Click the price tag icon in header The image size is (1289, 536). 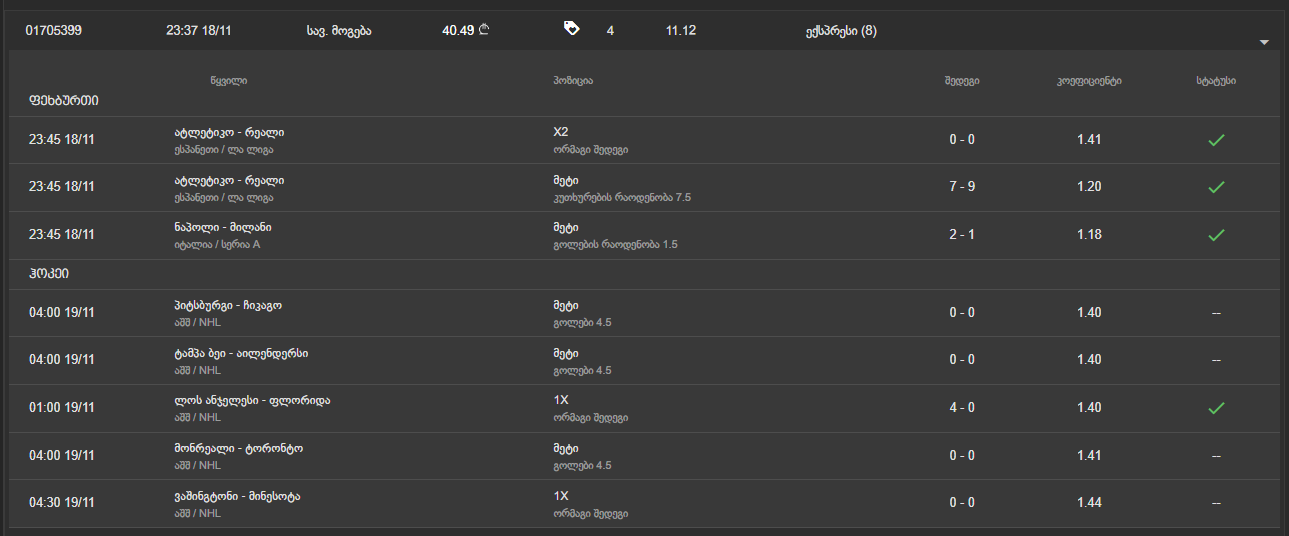click(571, 29)
